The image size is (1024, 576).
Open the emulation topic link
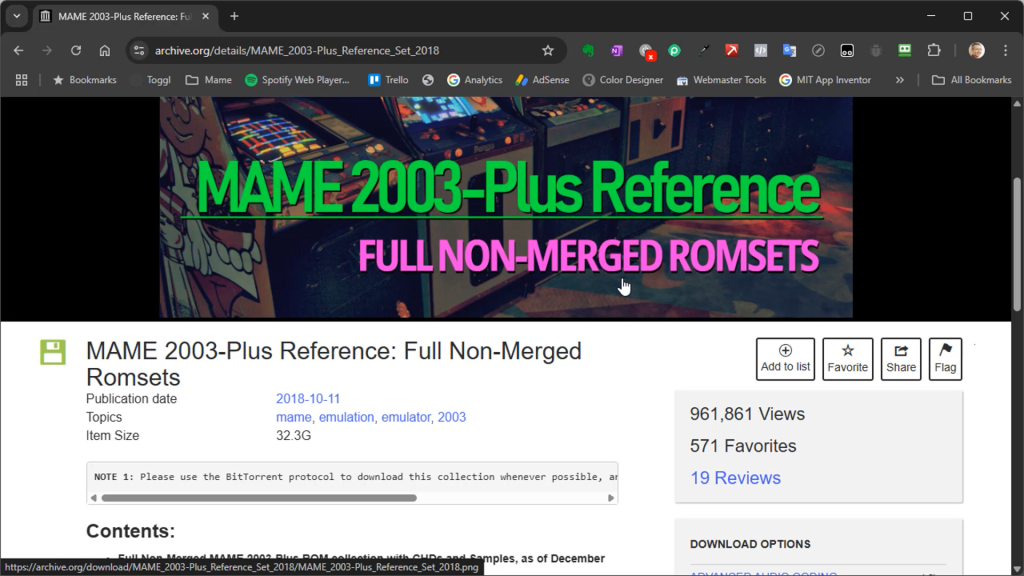[x=347, y=417]
